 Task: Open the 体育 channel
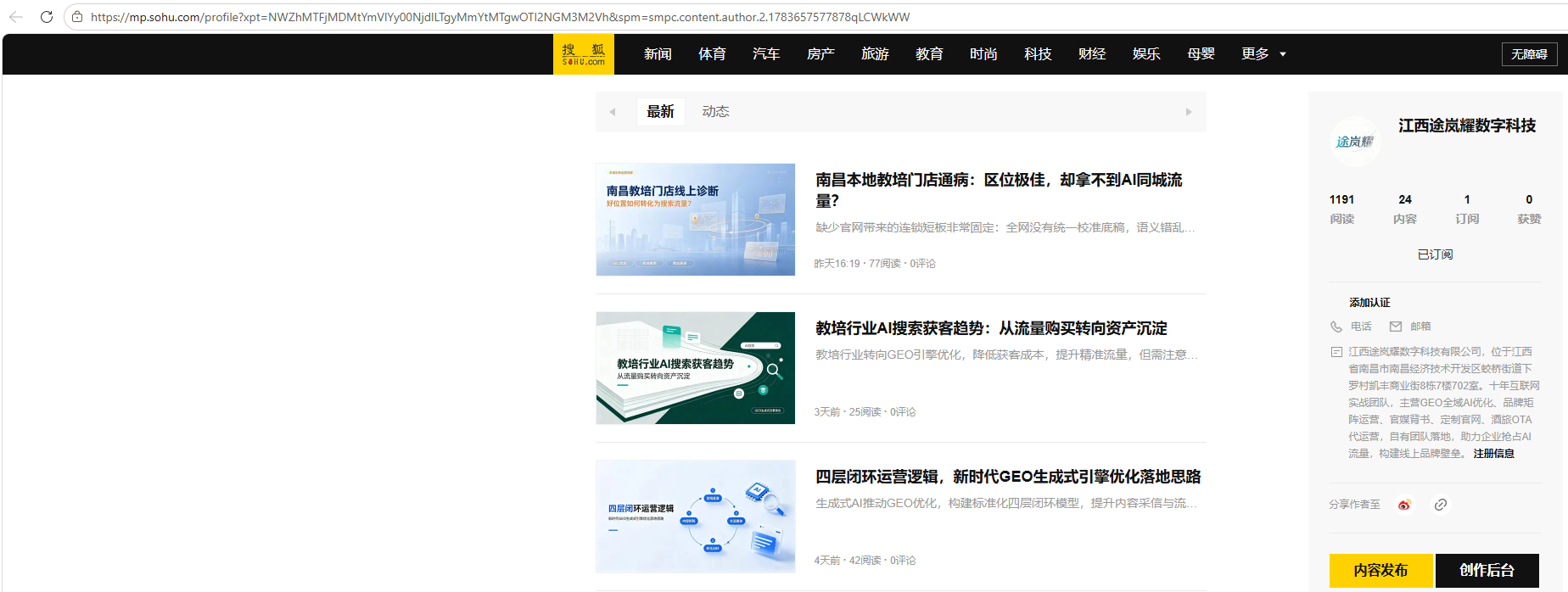712,54
